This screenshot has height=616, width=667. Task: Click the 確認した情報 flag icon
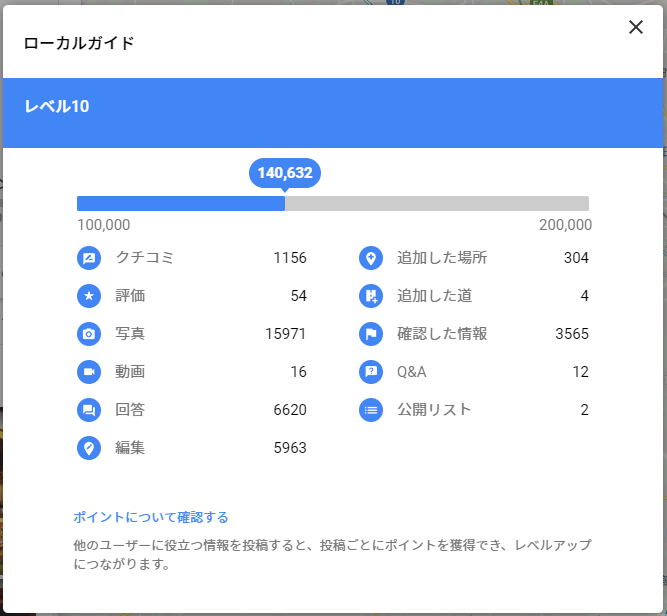(371, 334)
